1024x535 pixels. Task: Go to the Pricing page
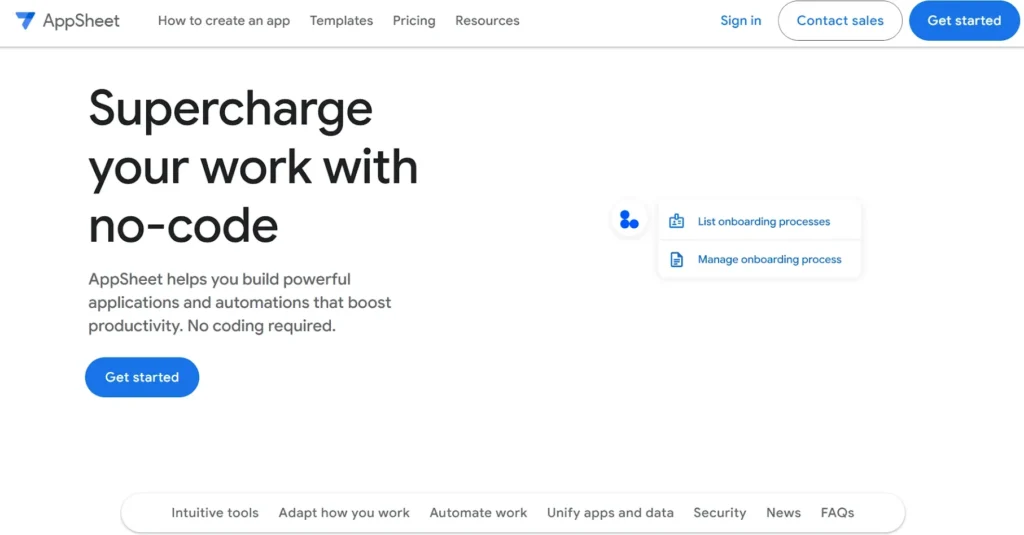tap(414, 21)
